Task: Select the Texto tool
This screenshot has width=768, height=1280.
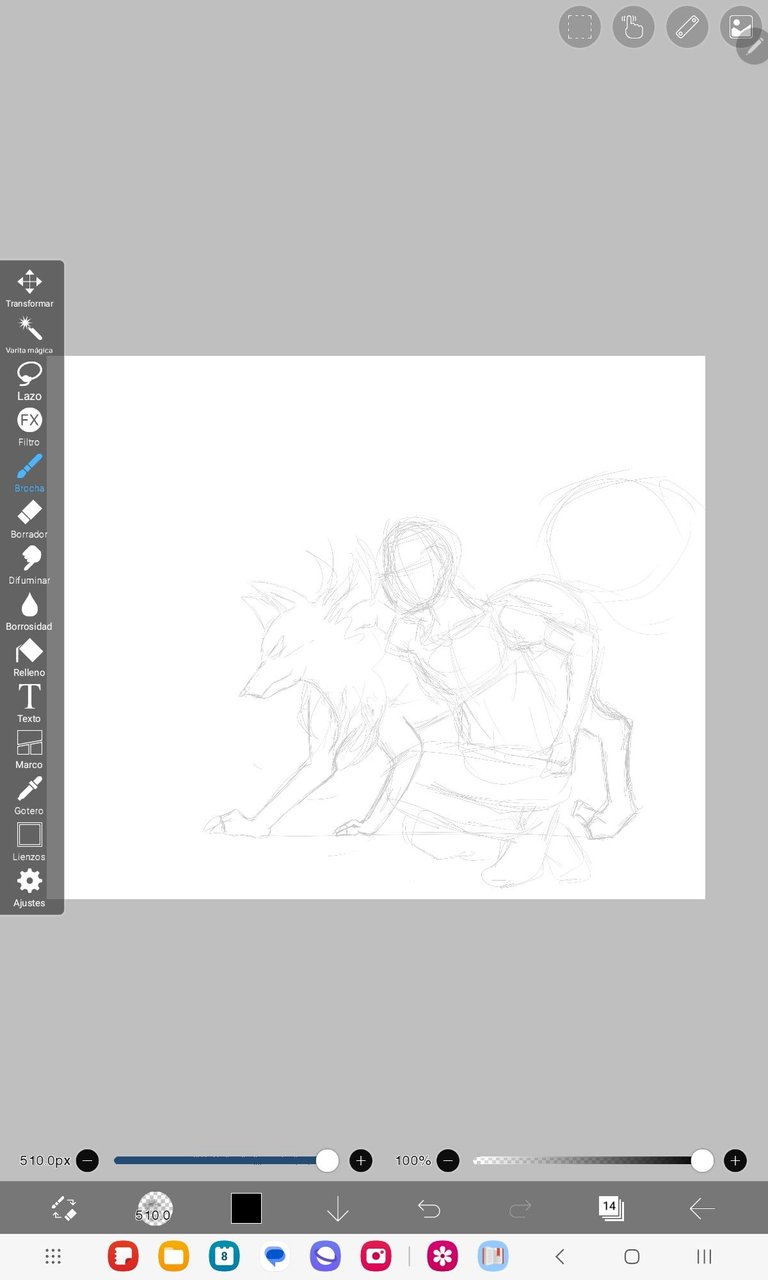Action: click(30, 703)
